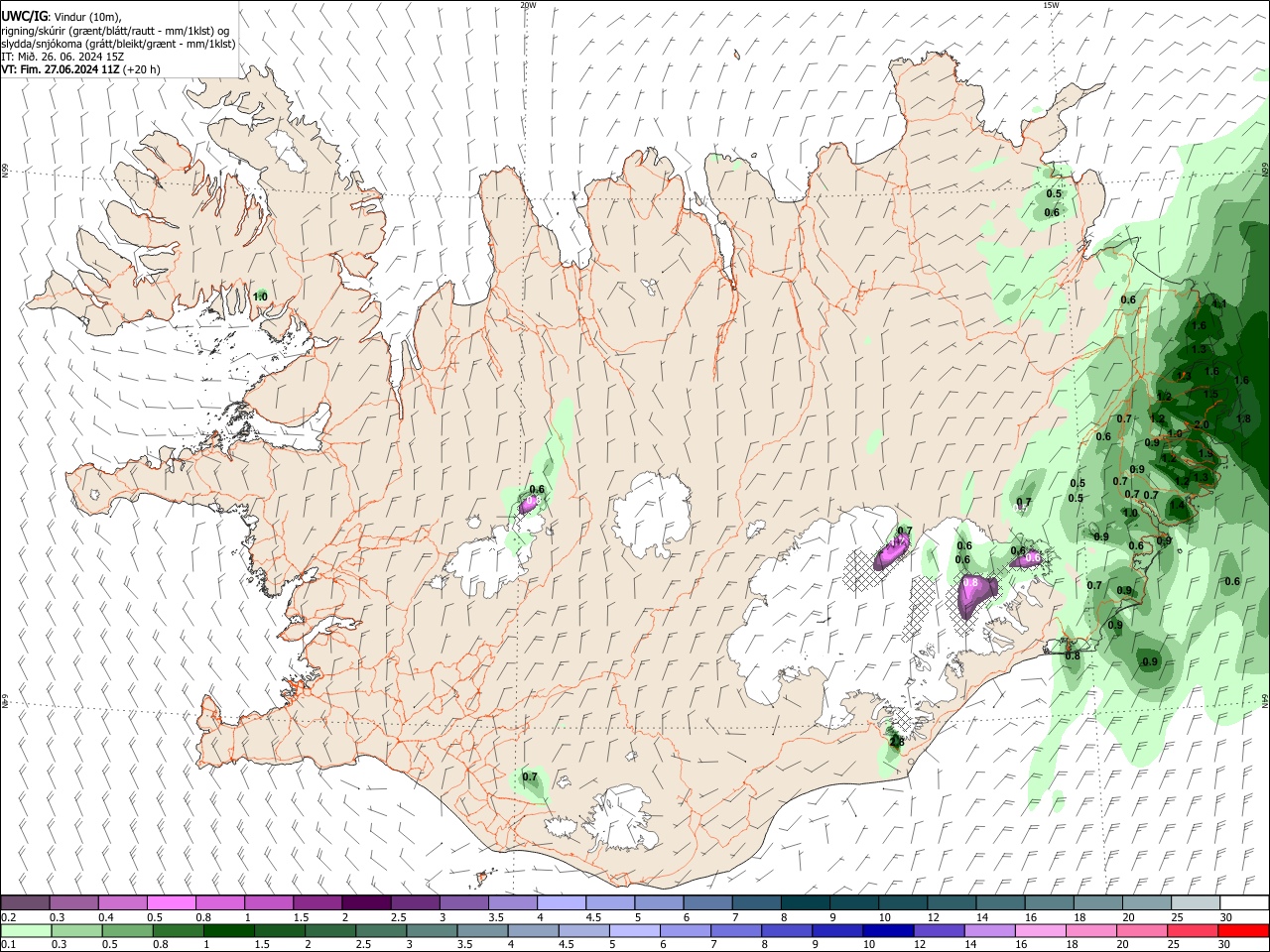Click the white 0.8 value inside the purple snow patch
1270x952 pixels.
(971, 584)
